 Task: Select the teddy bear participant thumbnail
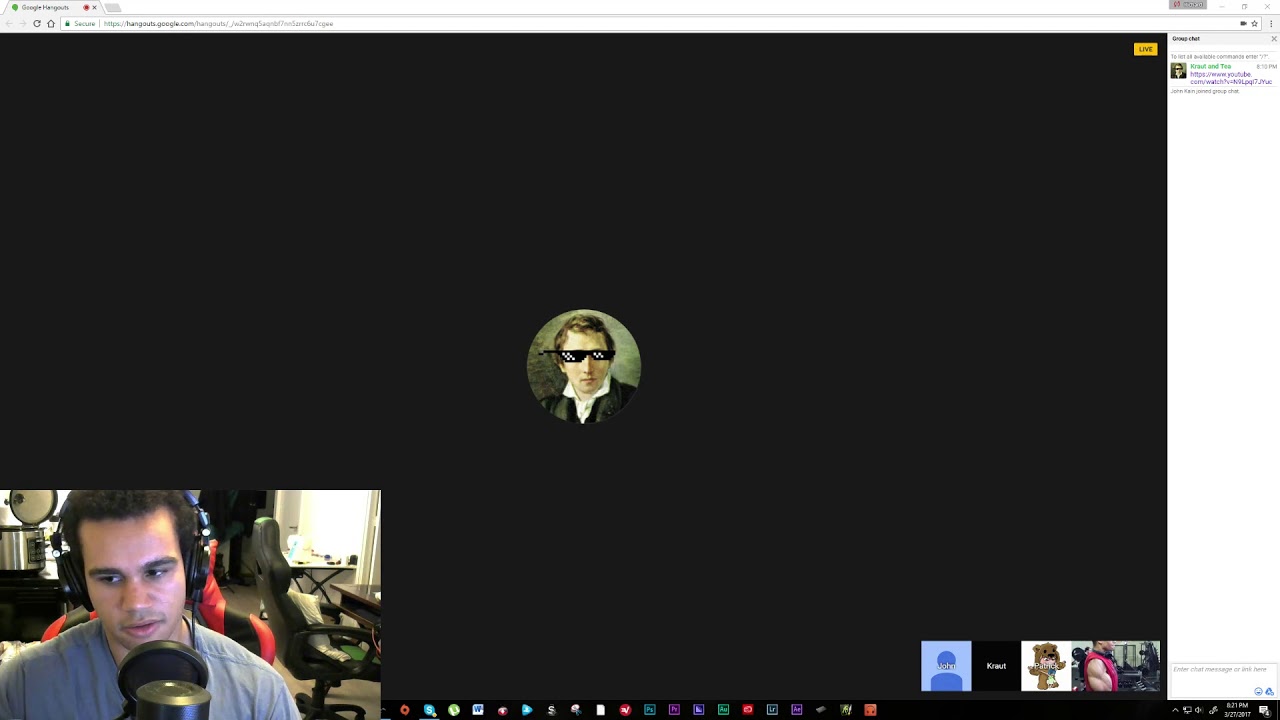tap(1046, 666)
